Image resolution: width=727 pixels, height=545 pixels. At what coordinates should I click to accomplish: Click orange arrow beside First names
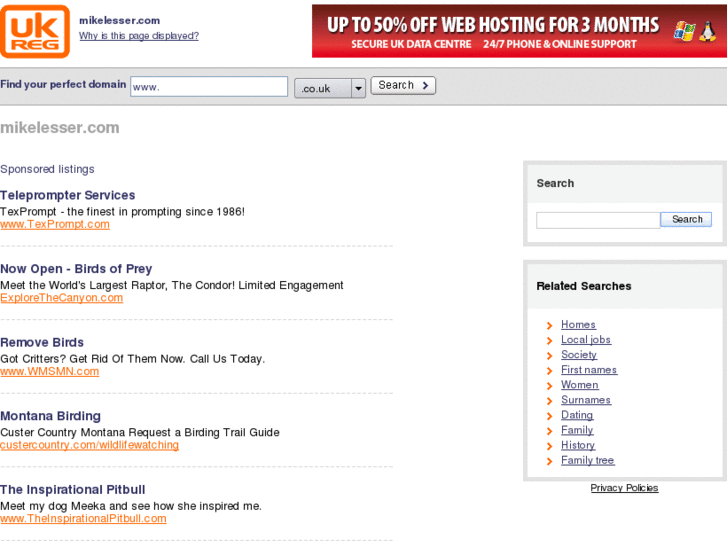pyautogui.click(x=549, y=371)
